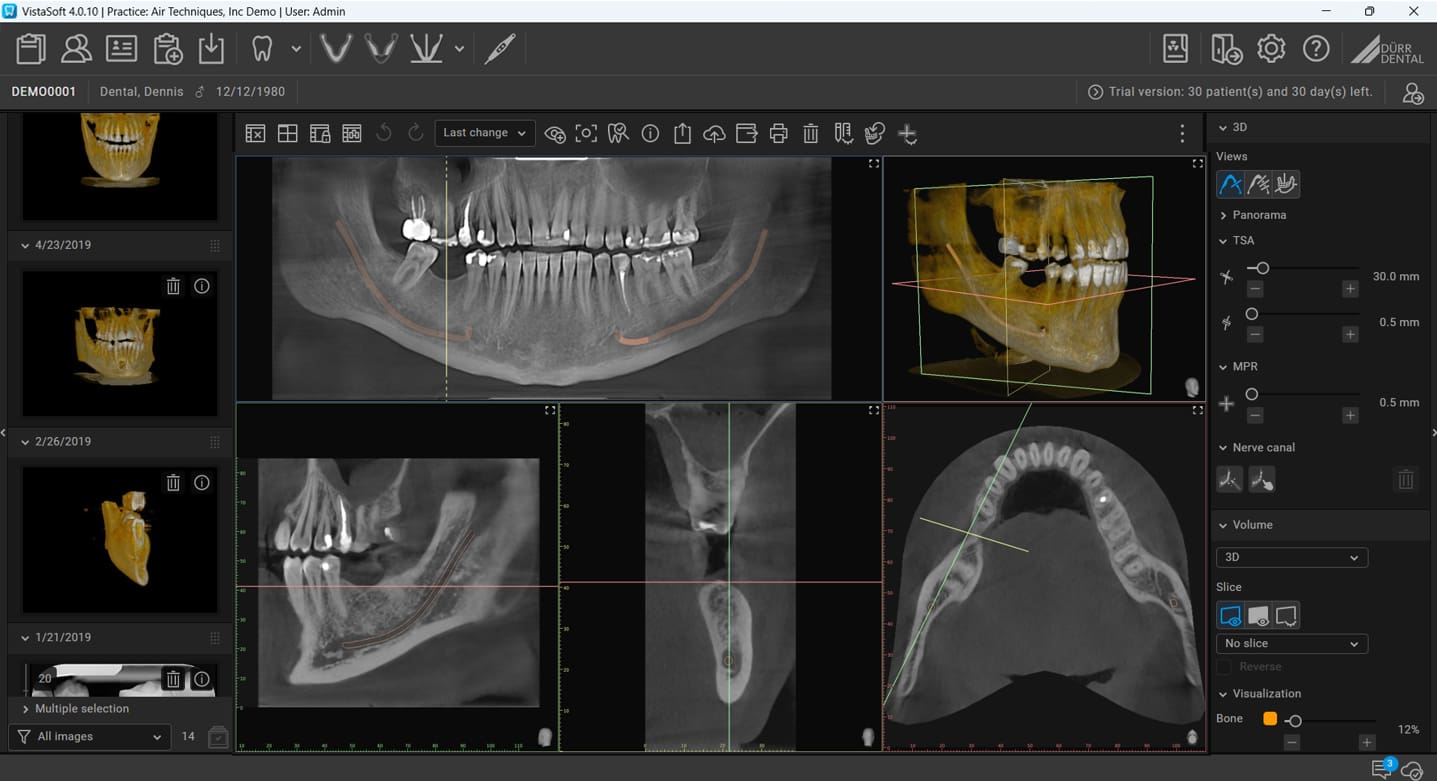Open the patient list
Image resolution: width=1437 pixels, height=781 pixels.
pyautogui.click(x=76, y=47)
